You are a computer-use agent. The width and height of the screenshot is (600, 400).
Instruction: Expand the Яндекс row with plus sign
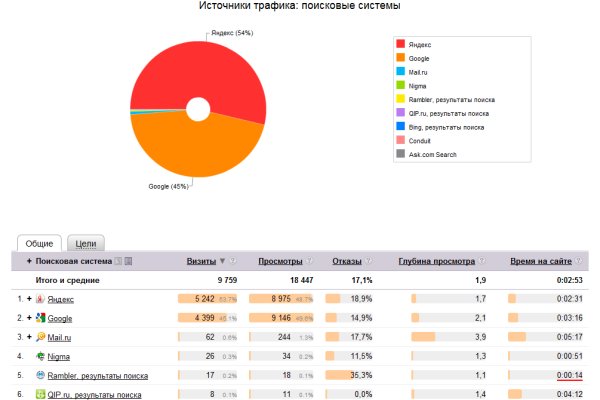tap(28, 299)
